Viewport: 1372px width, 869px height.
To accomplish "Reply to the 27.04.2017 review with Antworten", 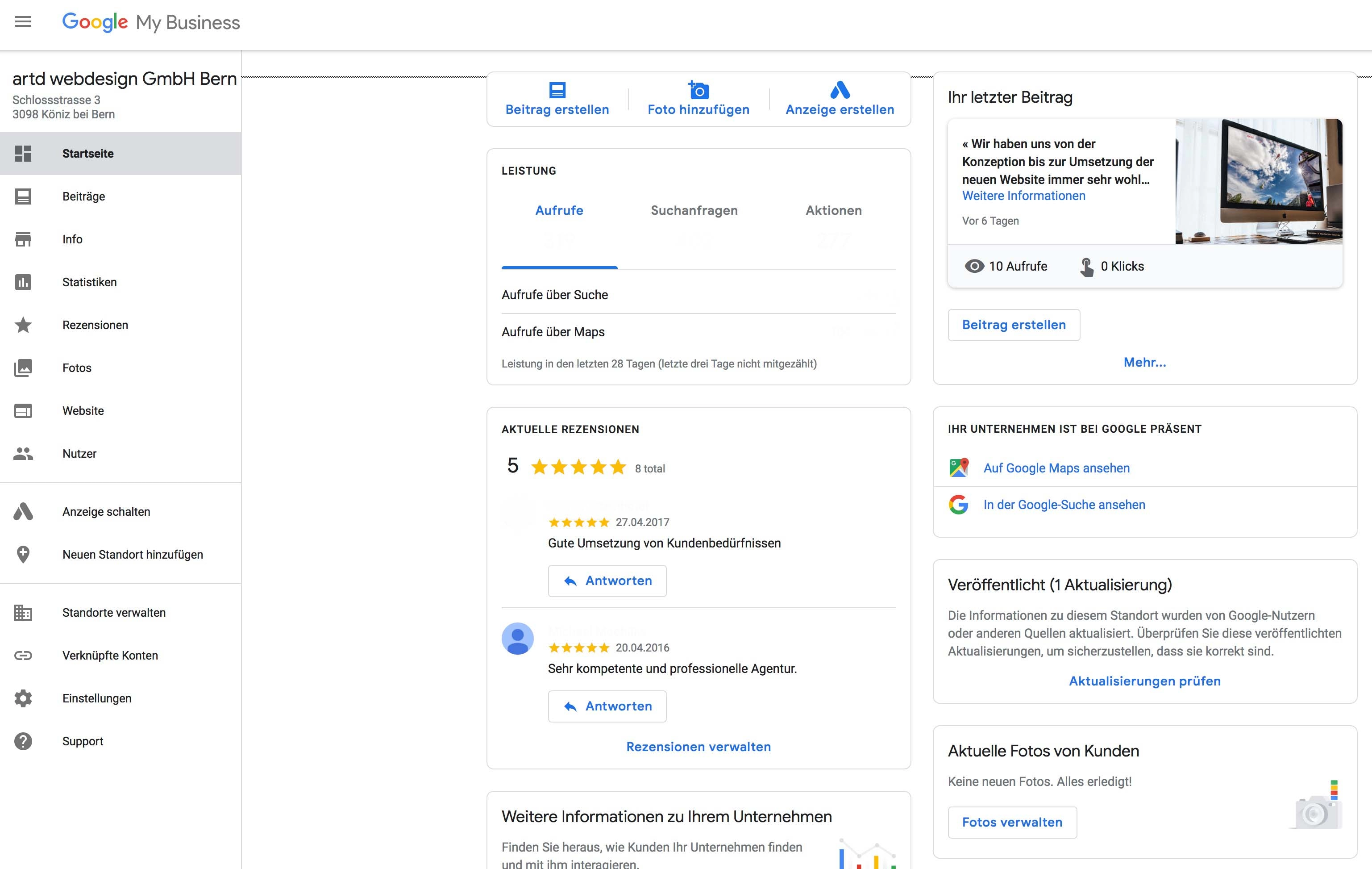I will click(607, 581).
